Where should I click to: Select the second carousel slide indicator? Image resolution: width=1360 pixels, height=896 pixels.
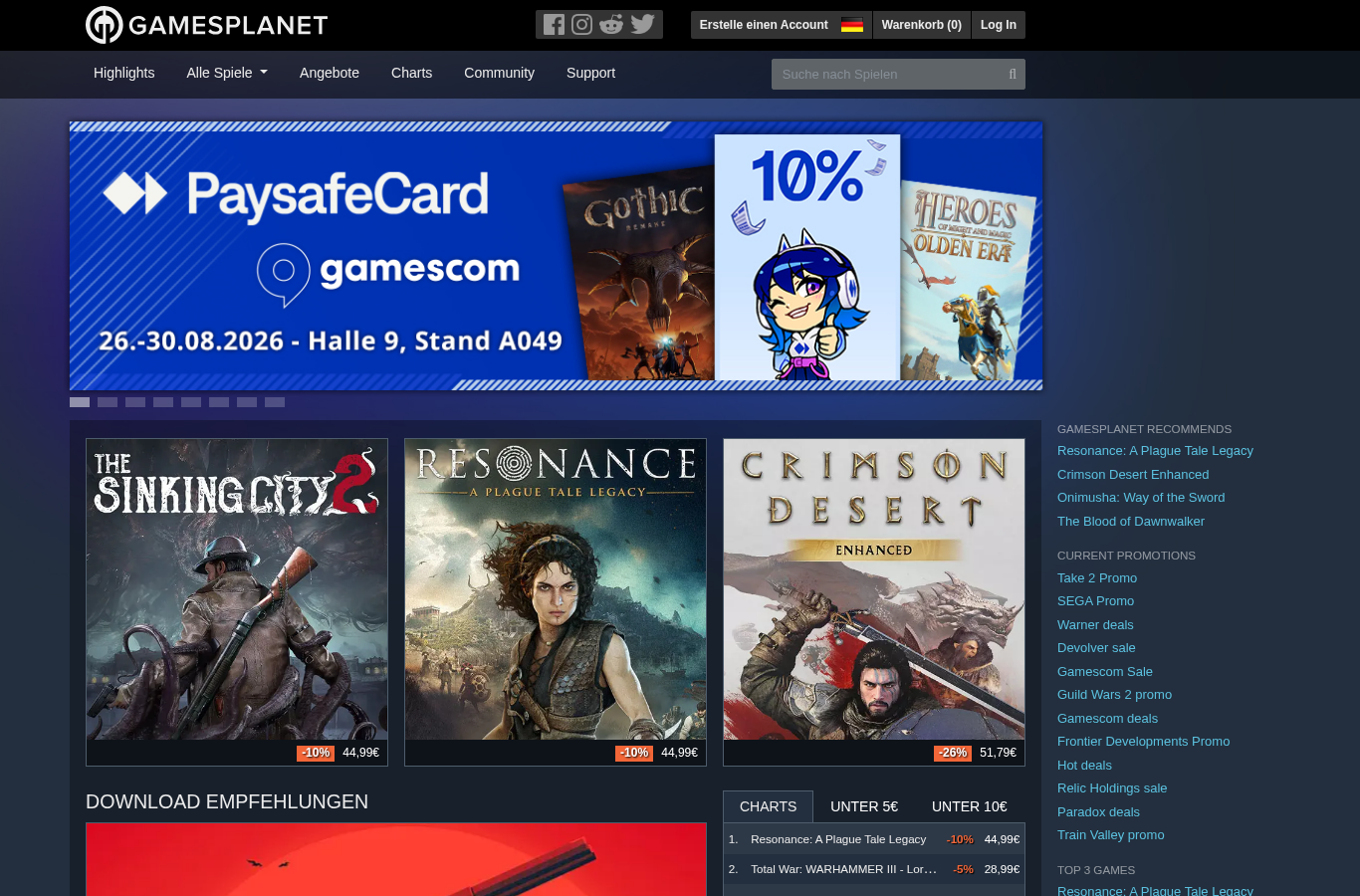108,402
